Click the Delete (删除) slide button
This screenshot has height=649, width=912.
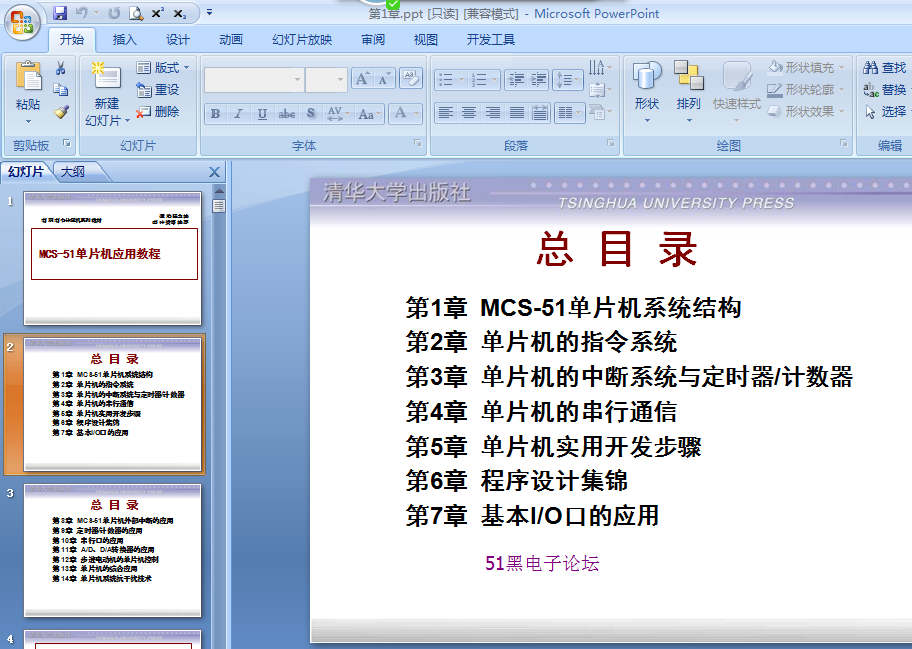[158, 112]
